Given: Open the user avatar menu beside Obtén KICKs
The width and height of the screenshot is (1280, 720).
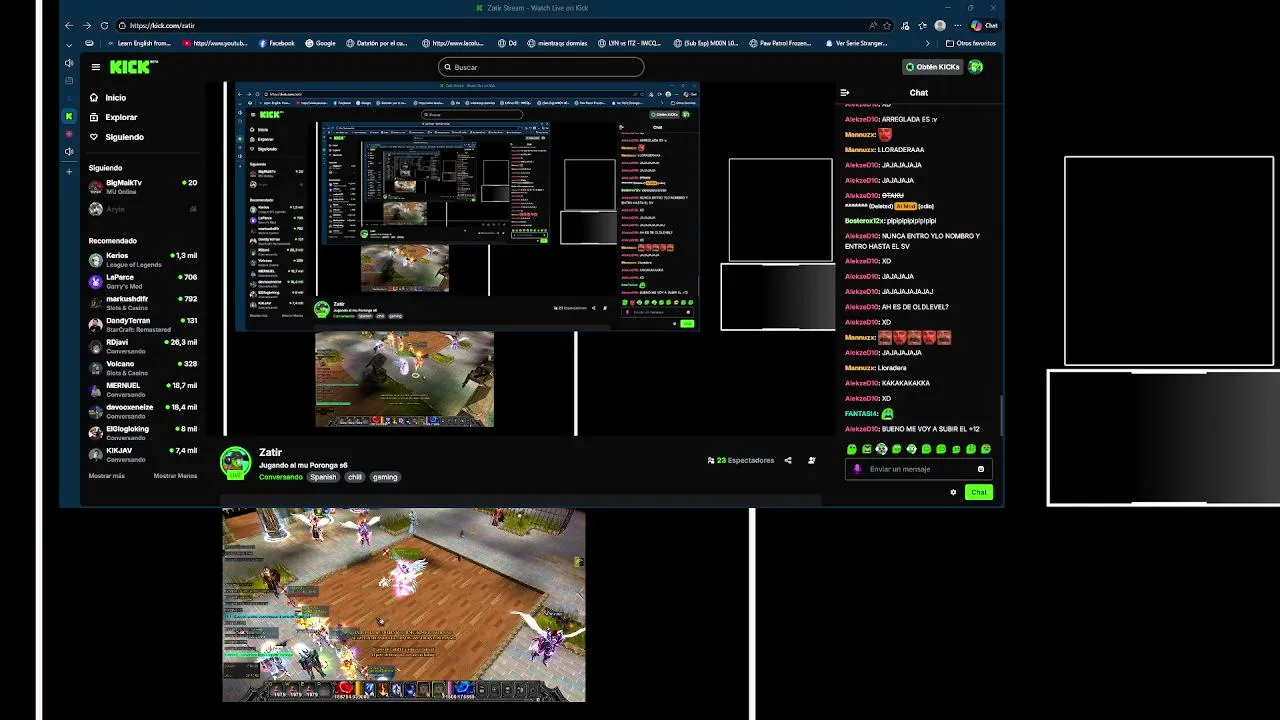Looking at the screenshot, I should click(x=976, y=67).
